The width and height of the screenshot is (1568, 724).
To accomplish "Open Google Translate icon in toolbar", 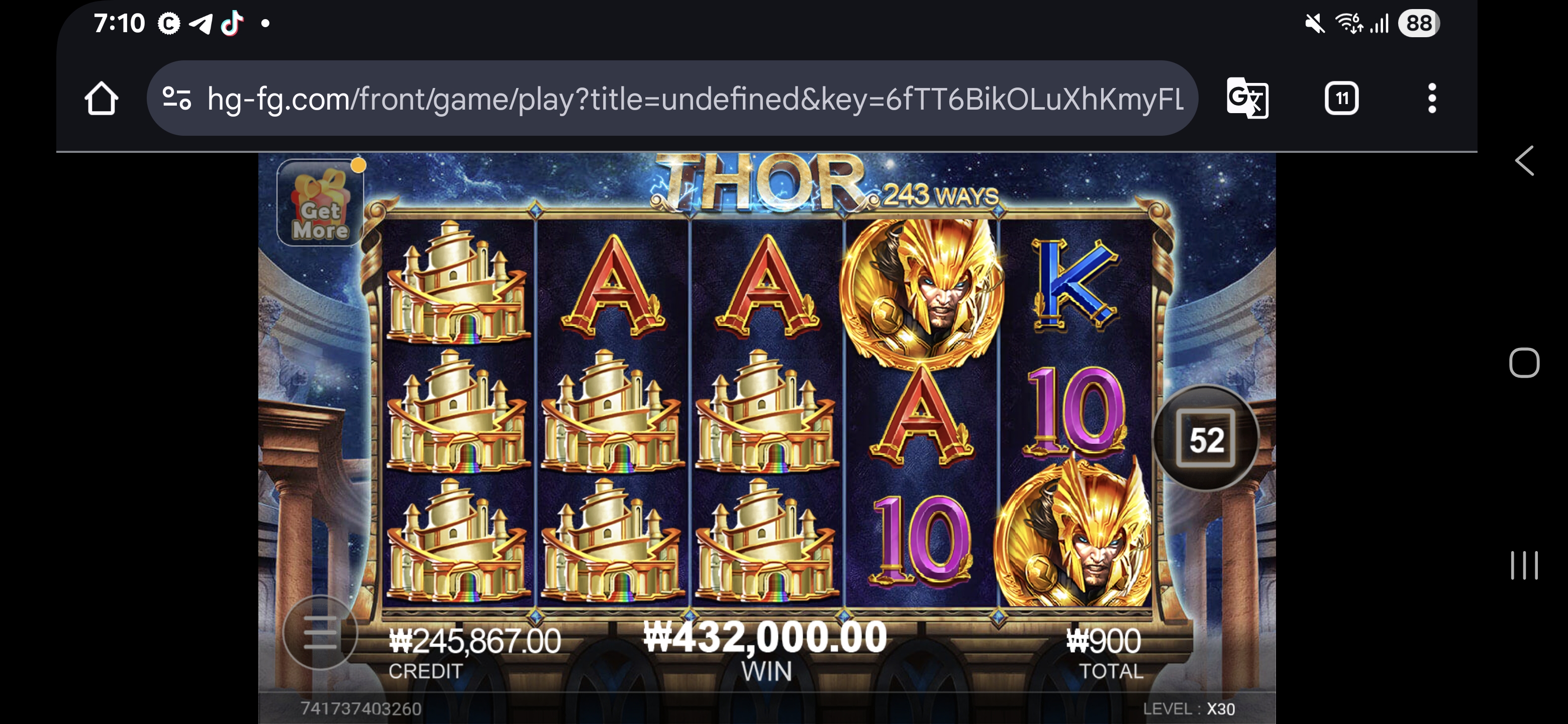I will [1247, 98].
